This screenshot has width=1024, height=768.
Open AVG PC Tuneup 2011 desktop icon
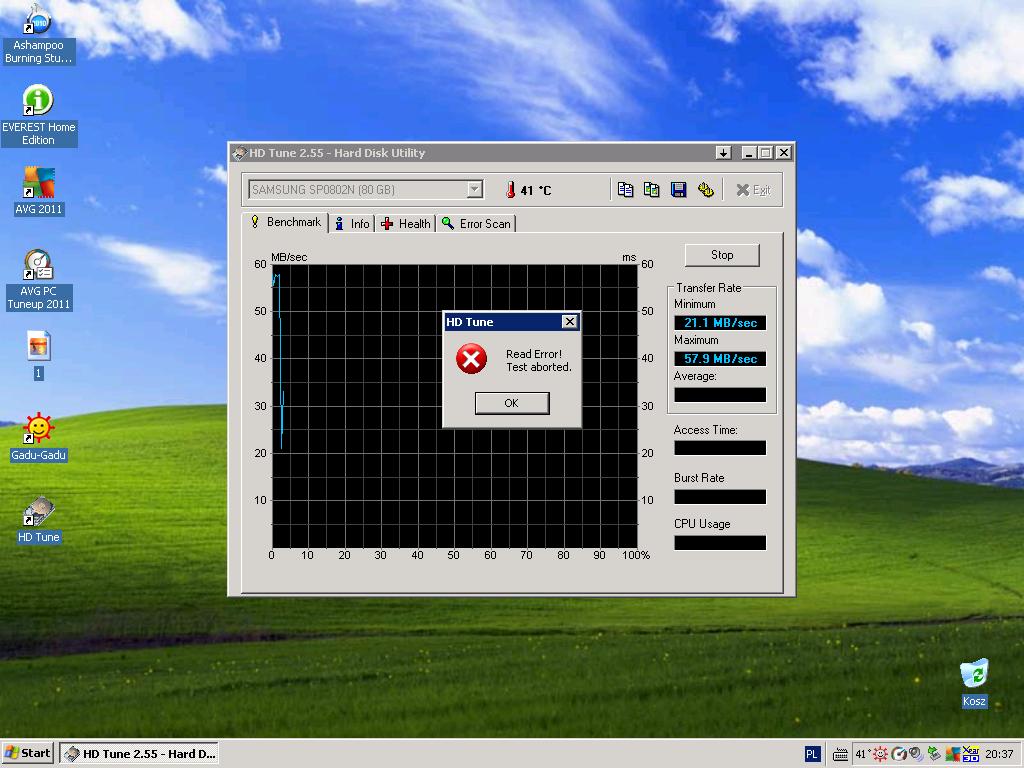[x=39, y=280]
